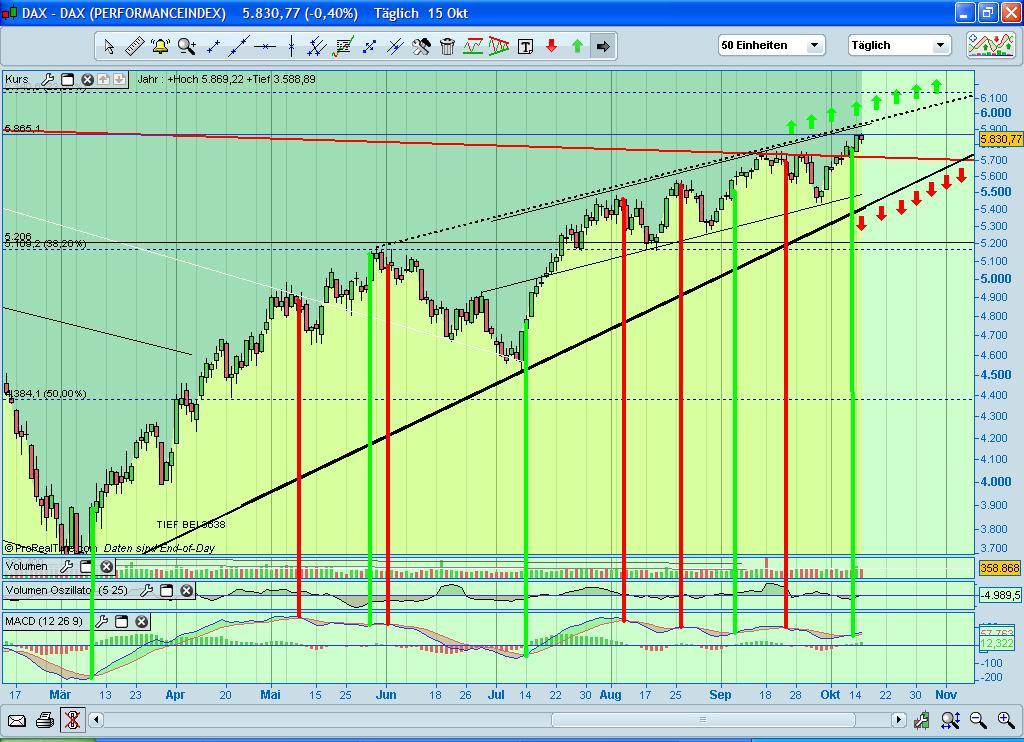Select the text annotation tool

(x=526, y=45)
